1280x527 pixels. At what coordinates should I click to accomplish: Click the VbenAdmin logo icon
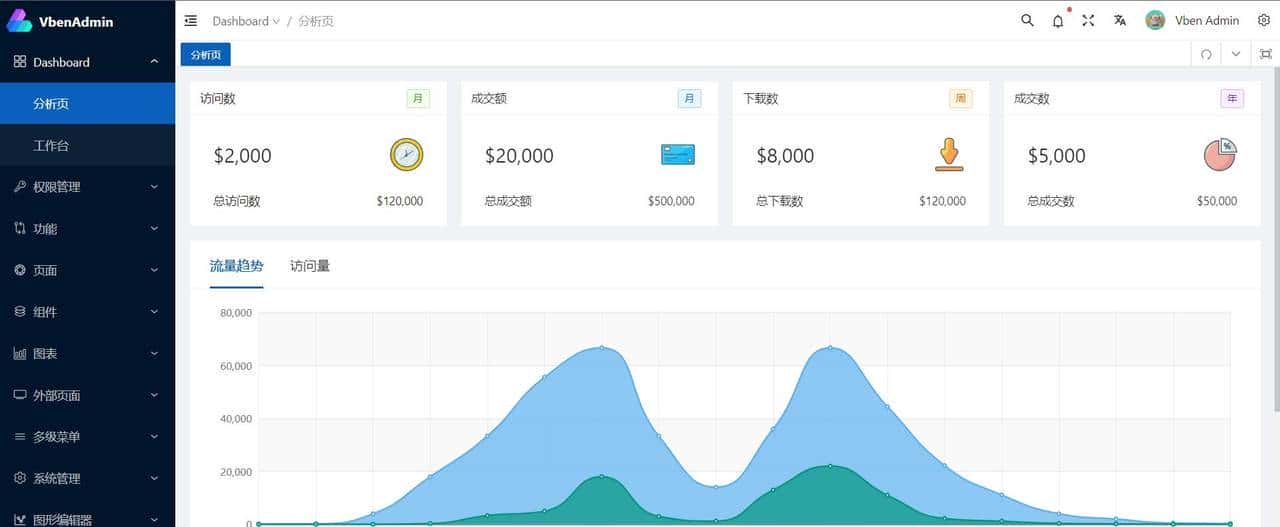(19, 20)
